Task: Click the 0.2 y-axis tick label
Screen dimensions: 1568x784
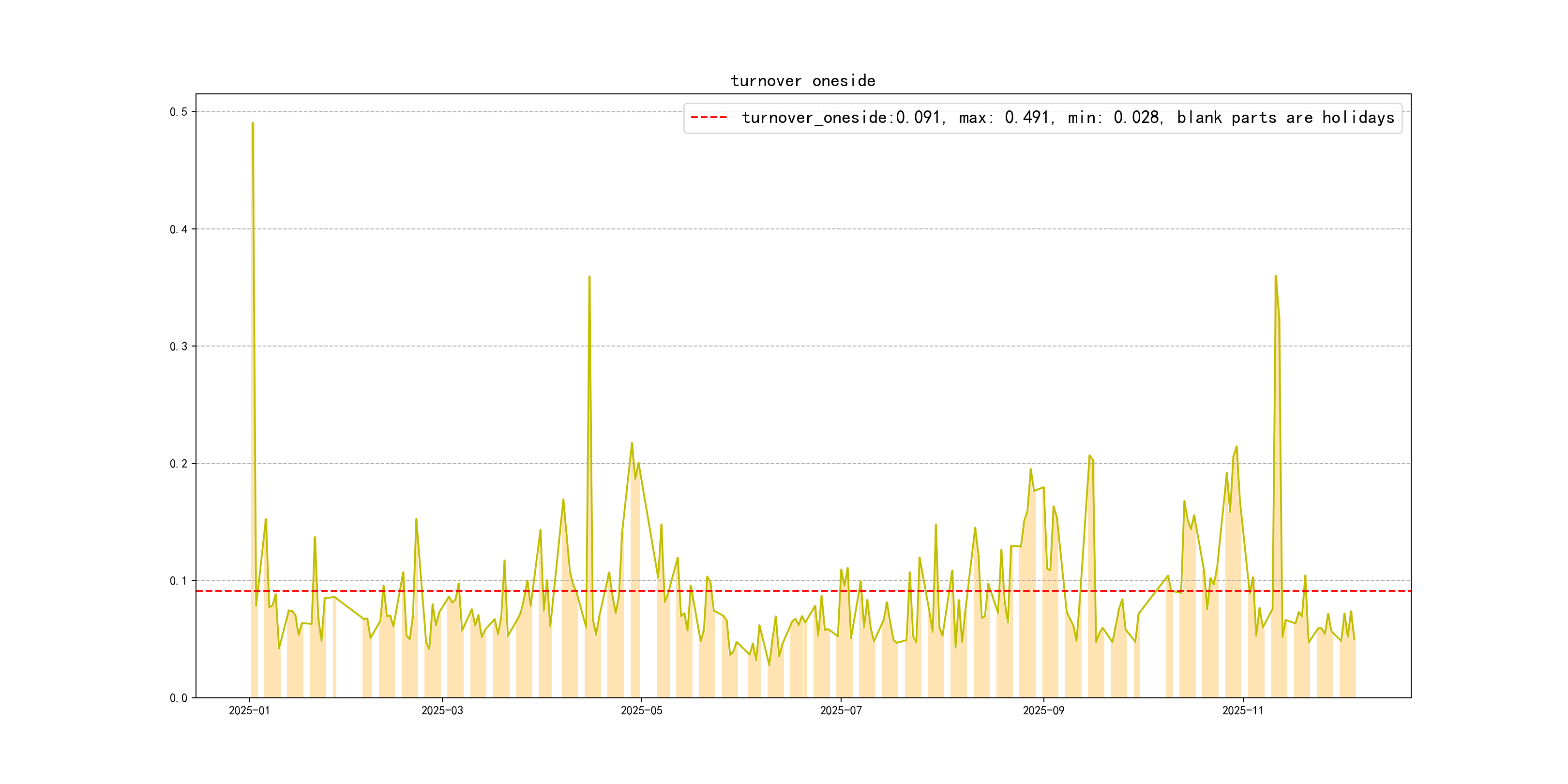Action: (179, 464)
